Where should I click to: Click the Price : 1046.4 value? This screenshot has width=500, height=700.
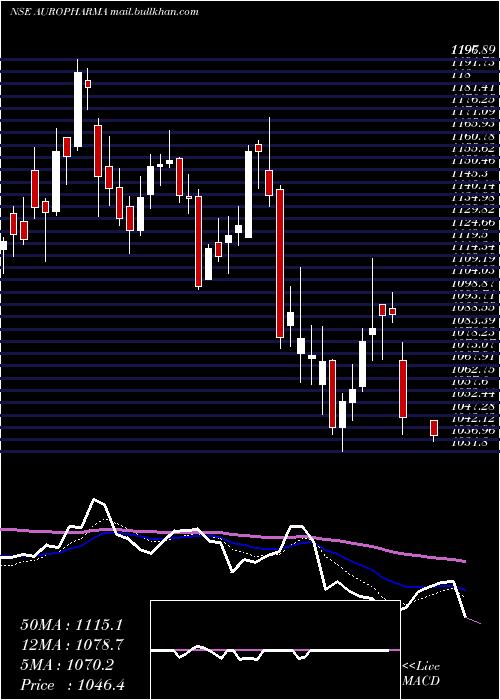(72, 685)
